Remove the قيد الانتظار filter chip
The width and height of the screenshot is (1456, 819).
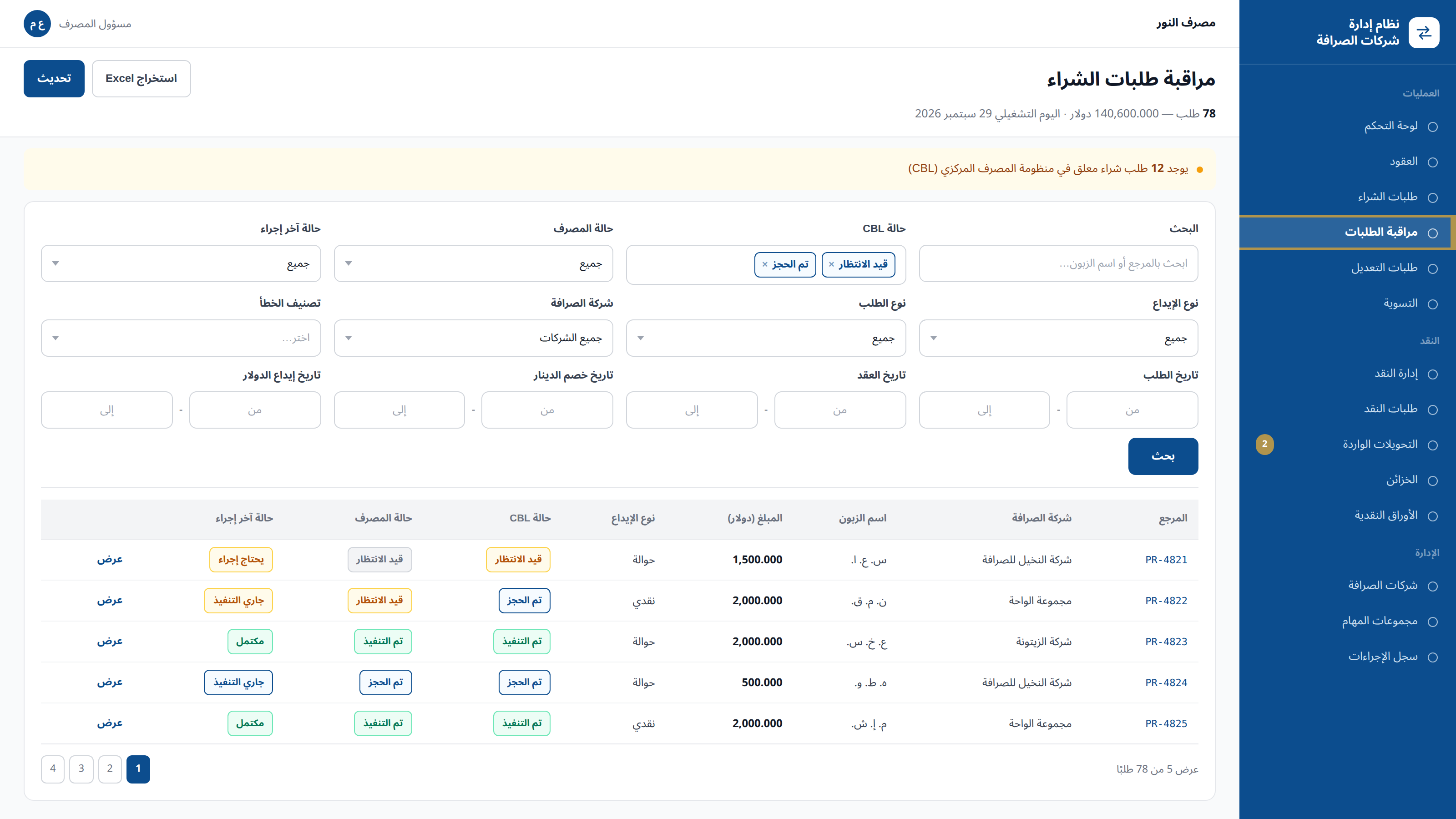(x=831, y=264)
